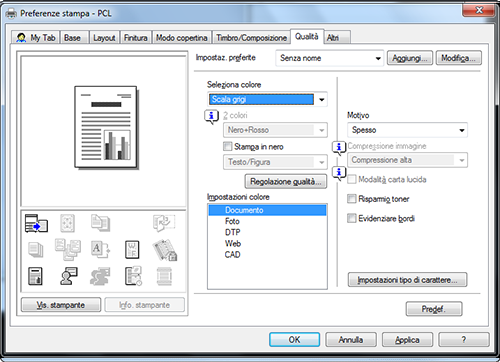Click the Annulla button
500x362 pixels.
pos(351,340)
